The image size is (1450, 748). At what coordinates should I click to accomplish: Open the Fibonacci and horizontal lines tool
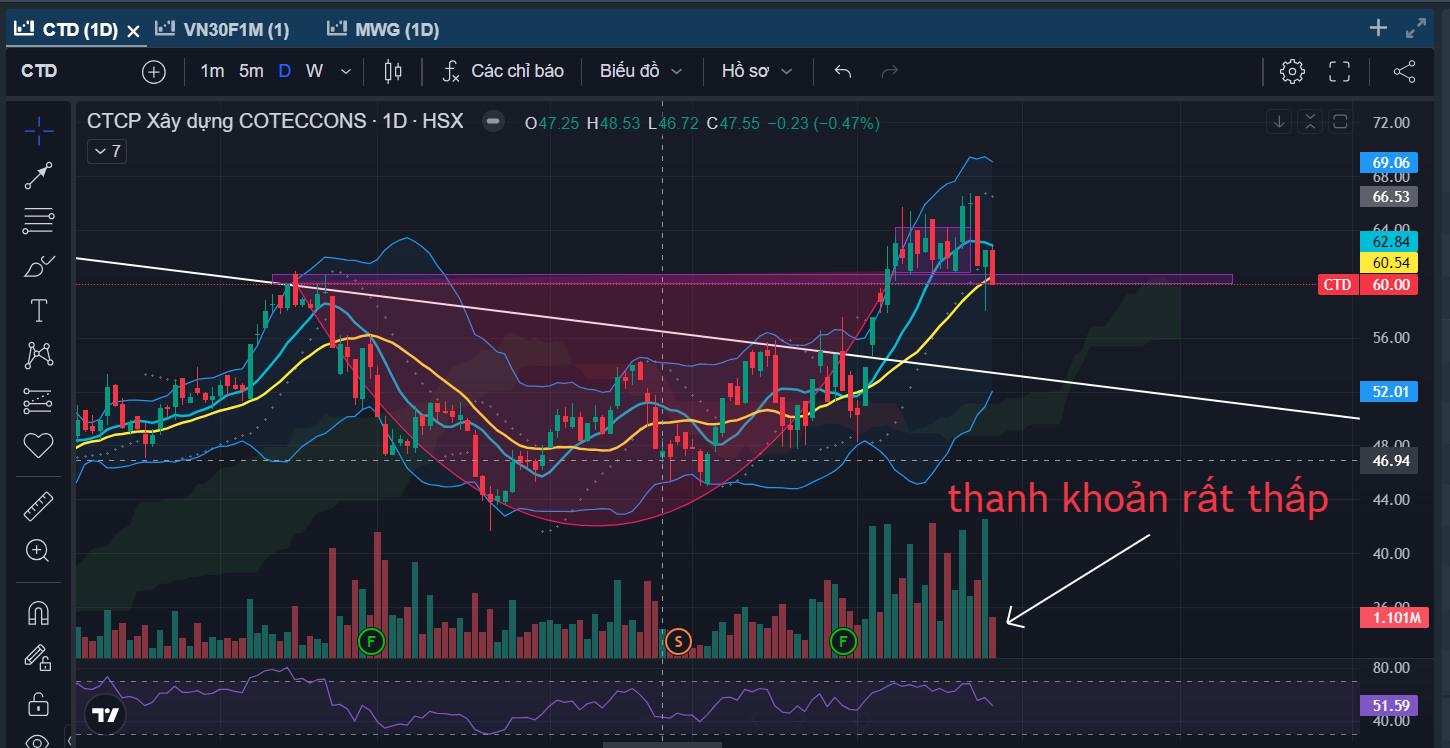tap(39, 221)
